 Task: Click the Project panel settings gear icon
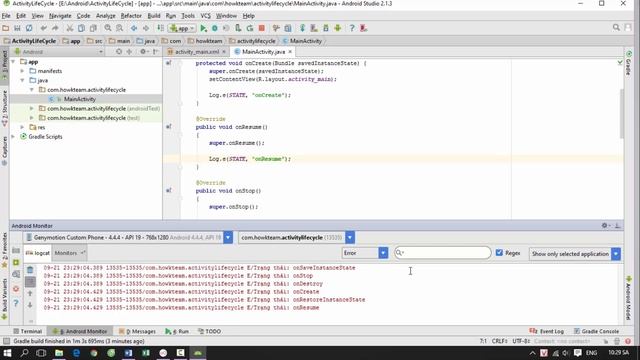tap(143, 52)
